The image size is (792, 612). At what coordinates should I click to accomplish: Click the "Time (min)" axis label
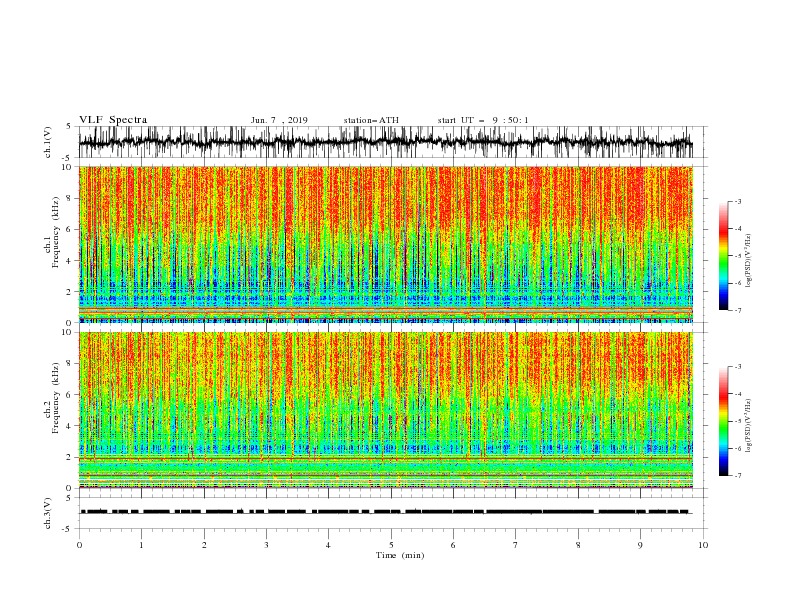[x=400, y=555]
